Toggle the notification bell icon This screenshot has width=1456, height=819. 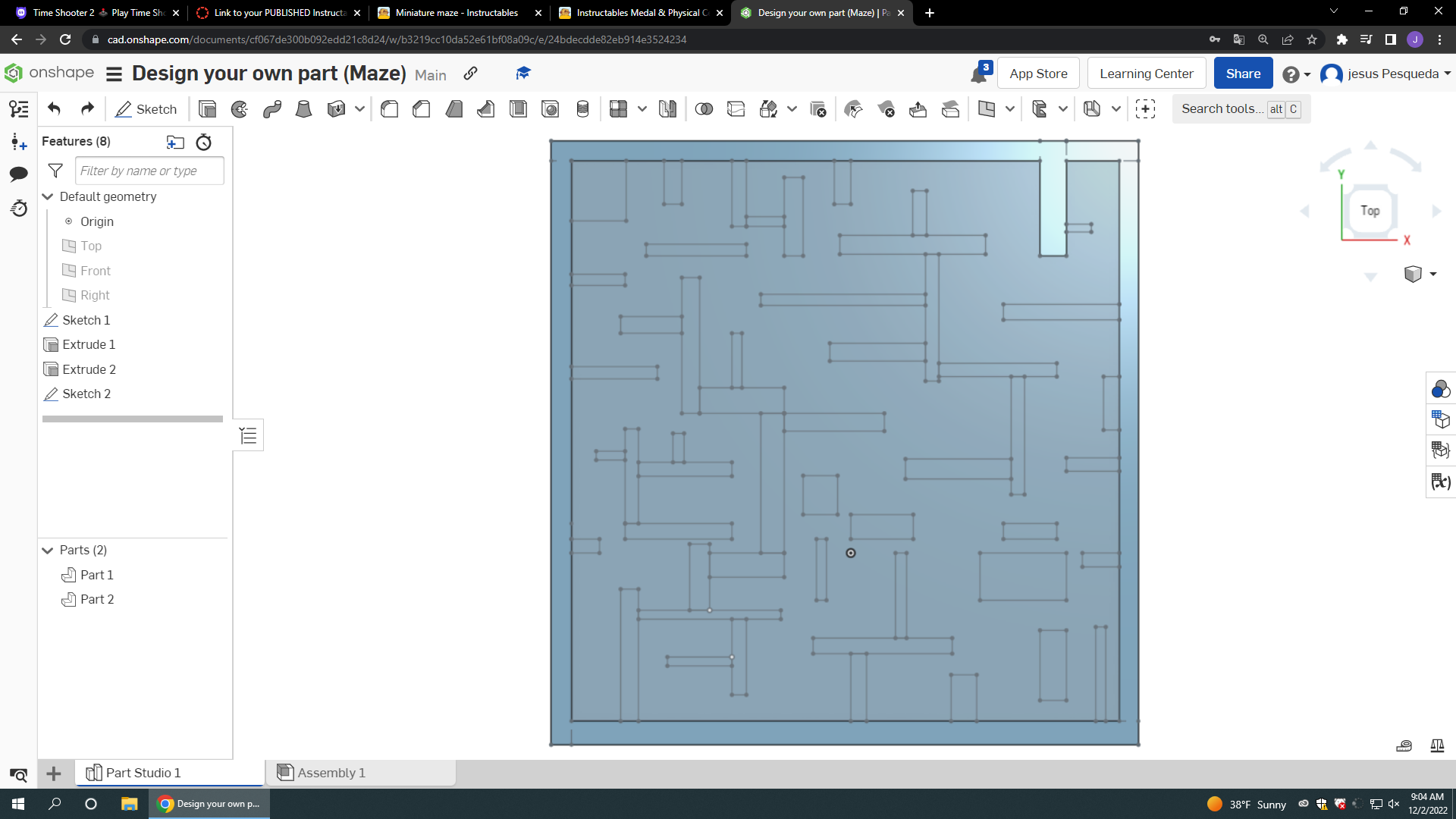979,73
